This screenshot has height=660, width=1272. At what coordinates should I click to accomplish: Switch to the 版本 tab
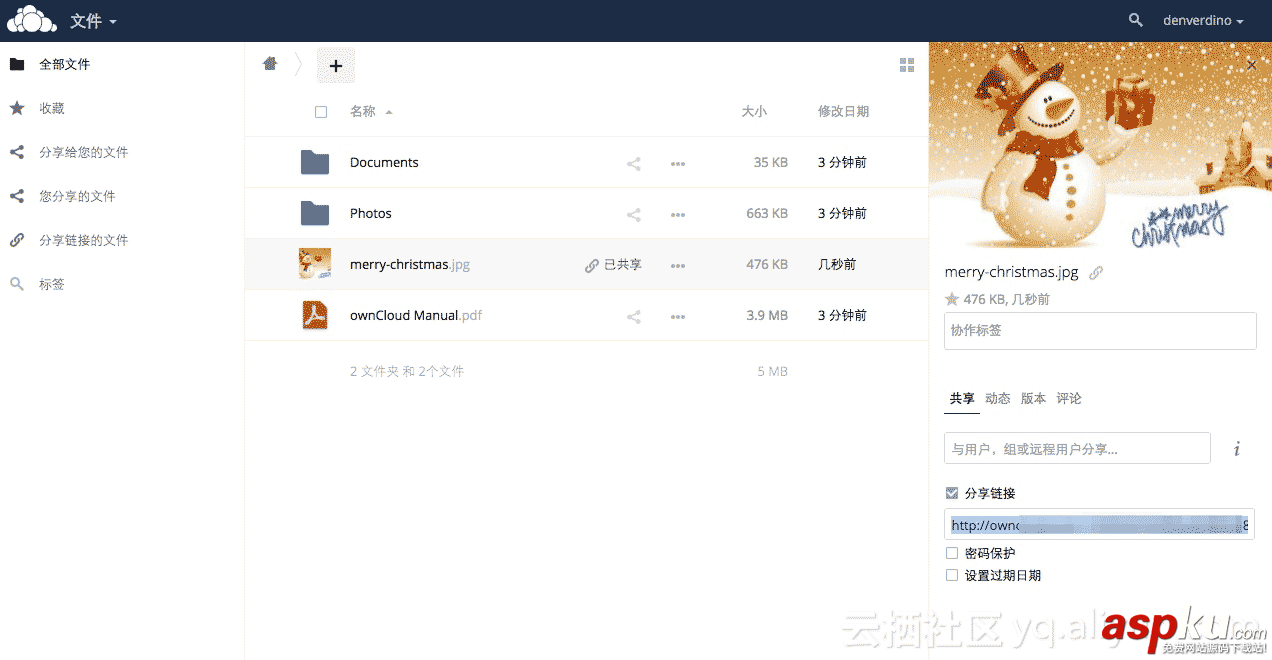tap(1033, 397)
